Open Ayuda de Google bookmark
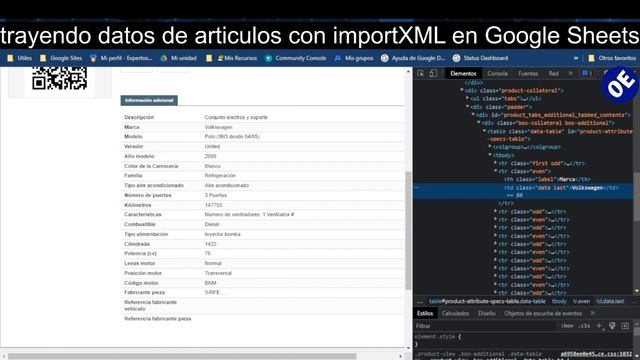The image size is (640, 360). point(413,58)
